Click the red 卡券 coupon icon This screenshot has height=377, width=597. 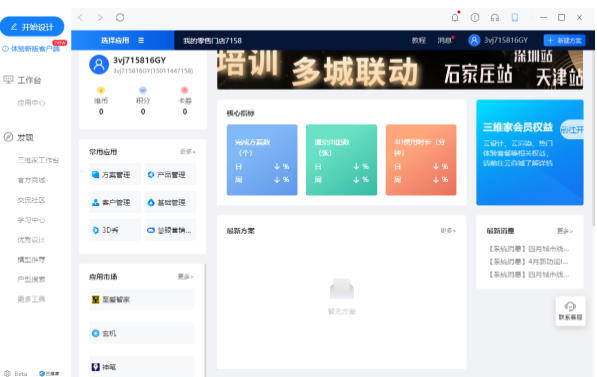click(x=185, y=90)
